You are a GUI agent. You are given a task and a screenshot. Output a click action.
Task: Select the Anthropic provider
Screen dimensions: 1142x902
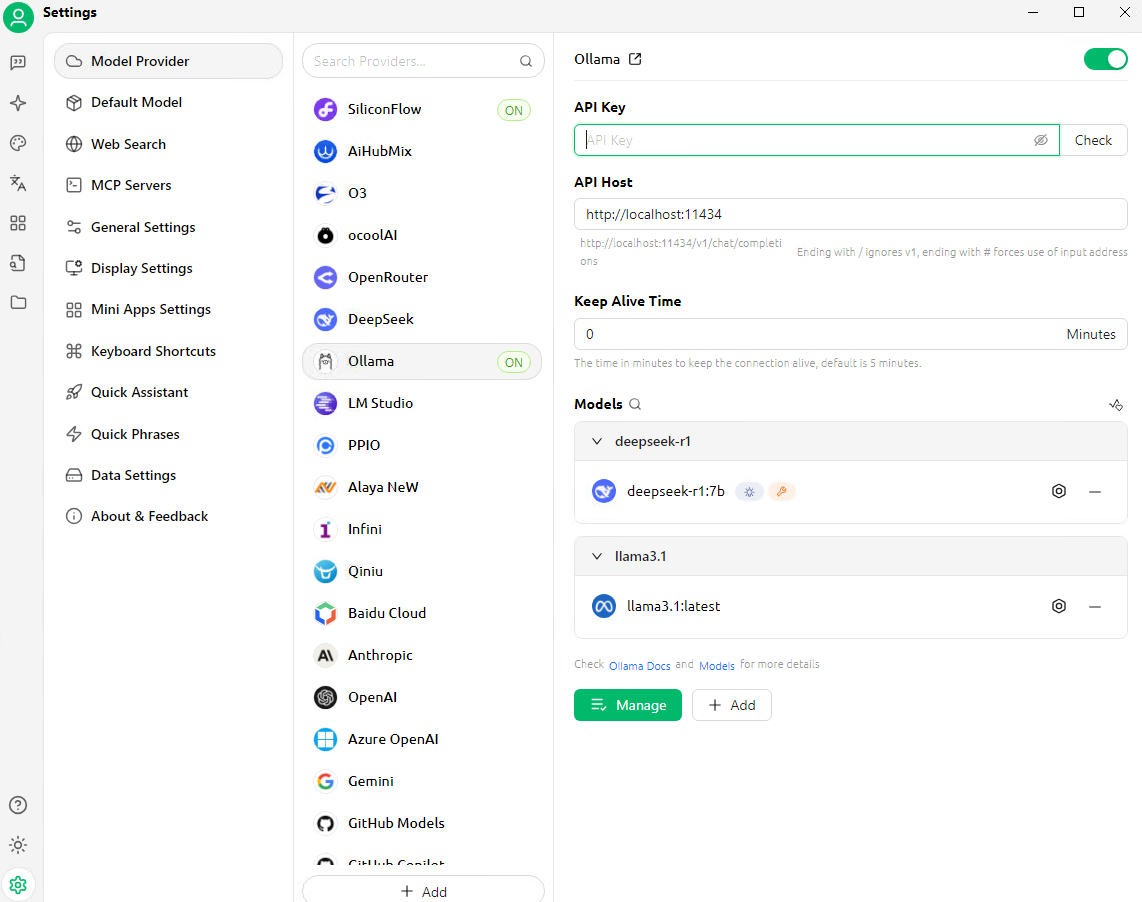click(x=422, y=656)
